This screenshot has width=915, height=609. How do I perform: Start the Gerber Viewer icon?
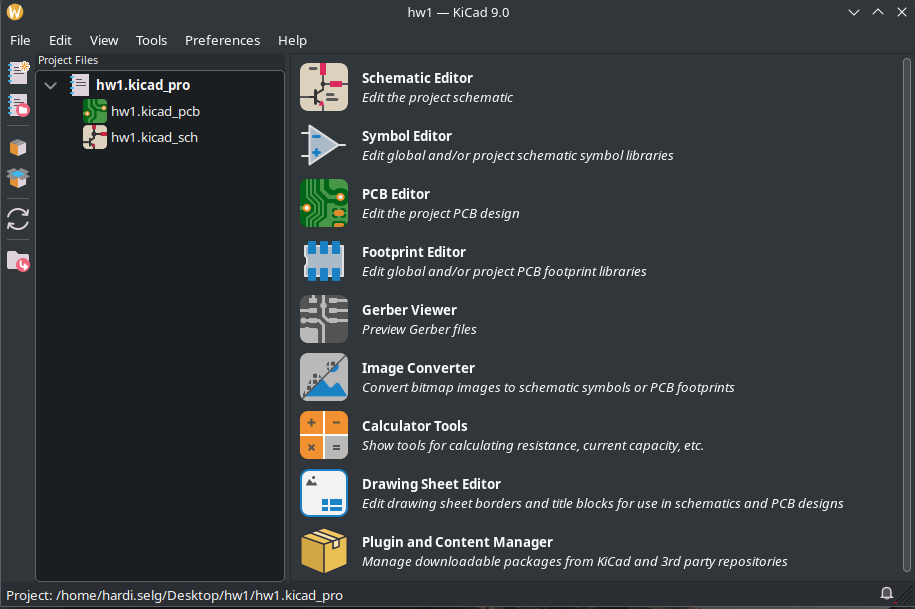click(324, 319)
